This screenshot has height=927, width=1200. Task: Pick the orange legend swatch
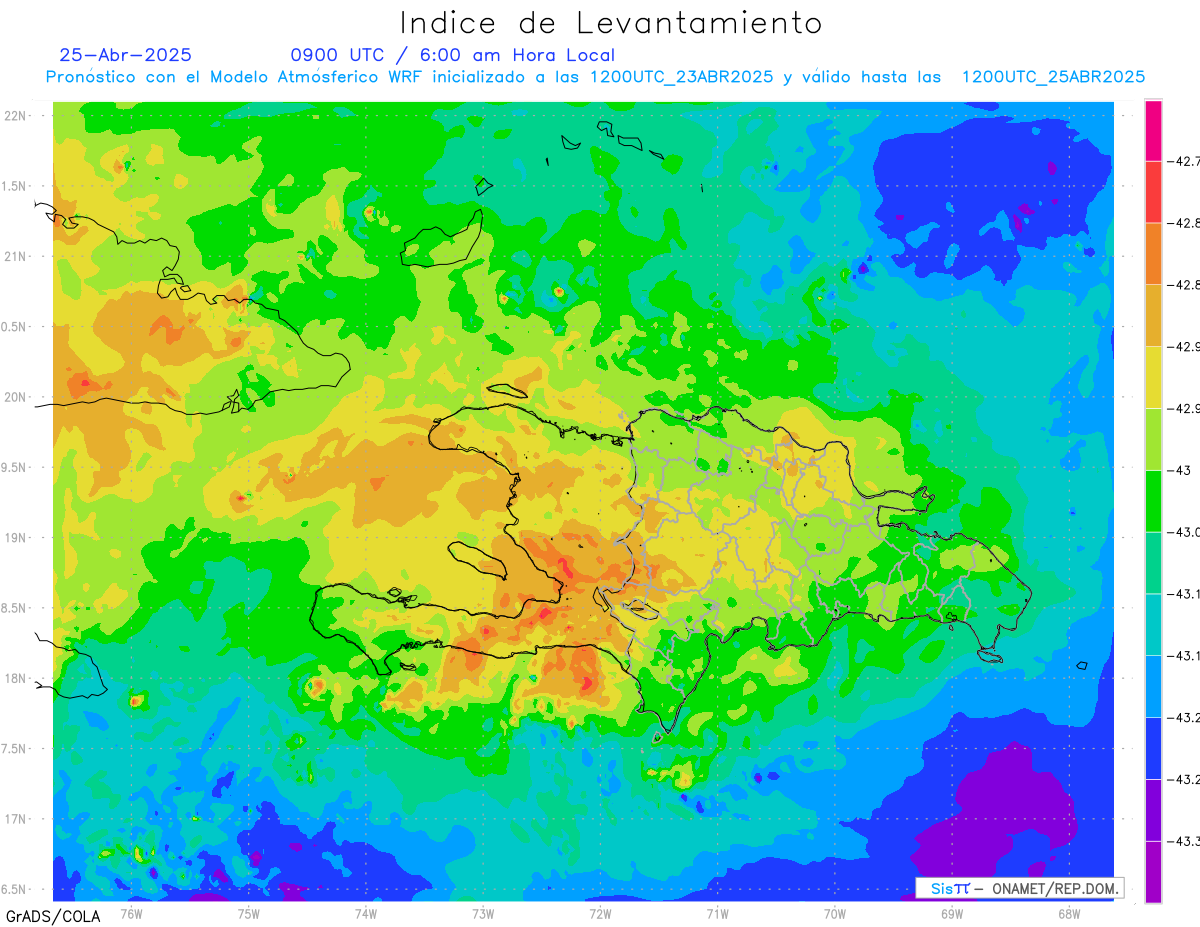point(1153,254)
